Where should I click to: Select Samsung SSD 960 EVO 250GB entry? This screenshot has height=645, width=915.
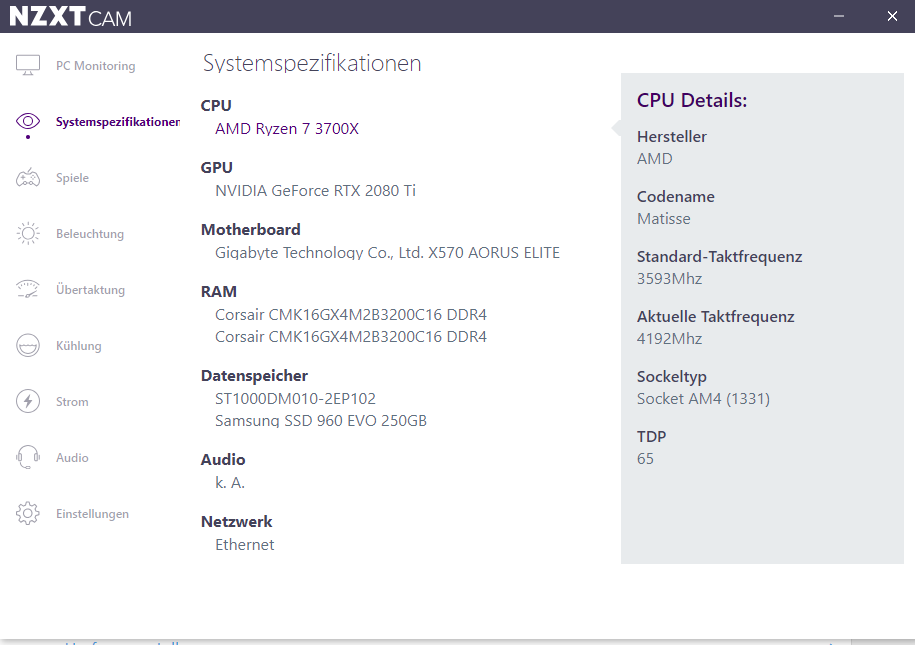tap(321, 421)
